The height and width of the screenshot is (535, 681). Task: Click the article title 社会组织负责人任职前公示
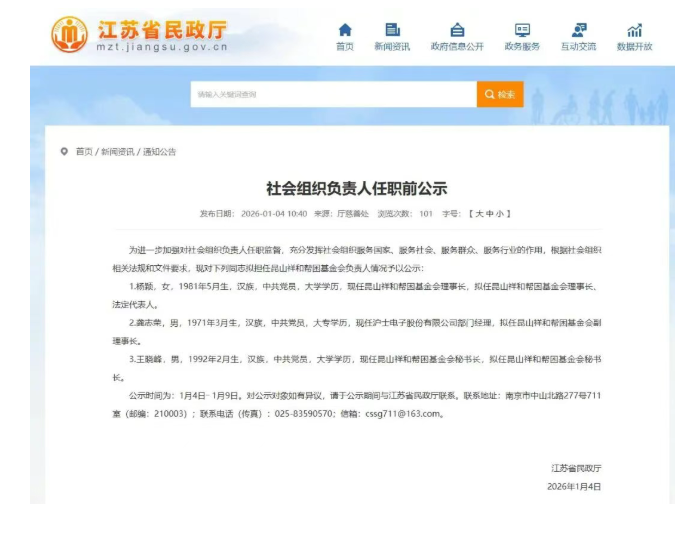coord(356,188)
